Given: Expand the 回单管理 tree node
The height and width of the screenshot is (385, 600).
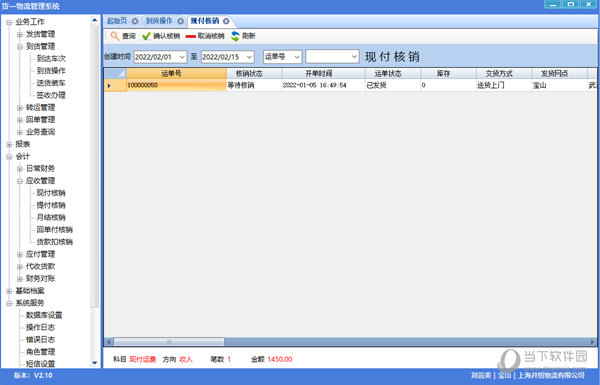Looking at the screenshot, I should click(20, 120).
